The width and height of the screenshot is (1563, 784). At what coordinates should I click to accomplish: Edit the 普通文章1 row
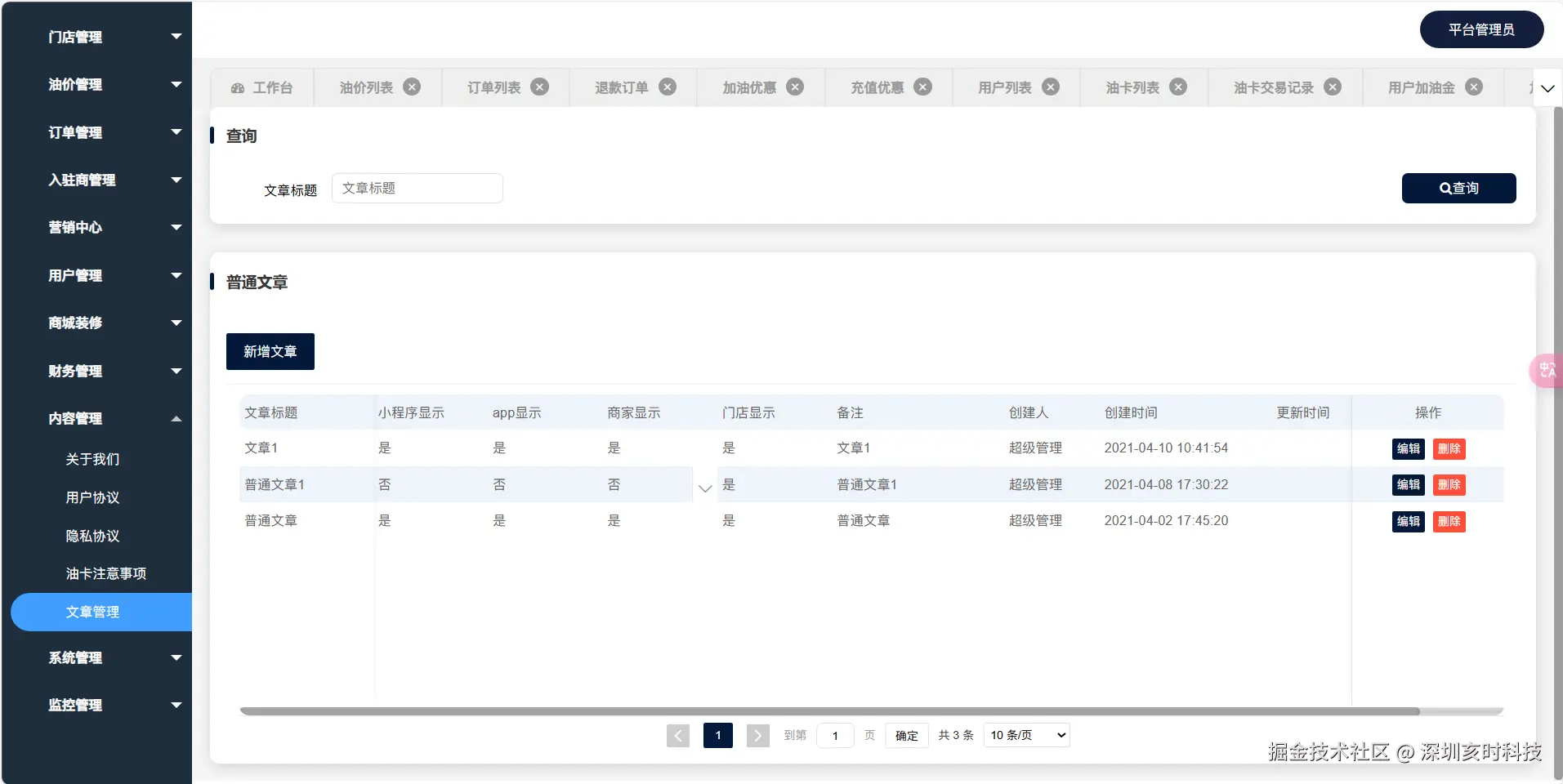tap(1408, 484)
